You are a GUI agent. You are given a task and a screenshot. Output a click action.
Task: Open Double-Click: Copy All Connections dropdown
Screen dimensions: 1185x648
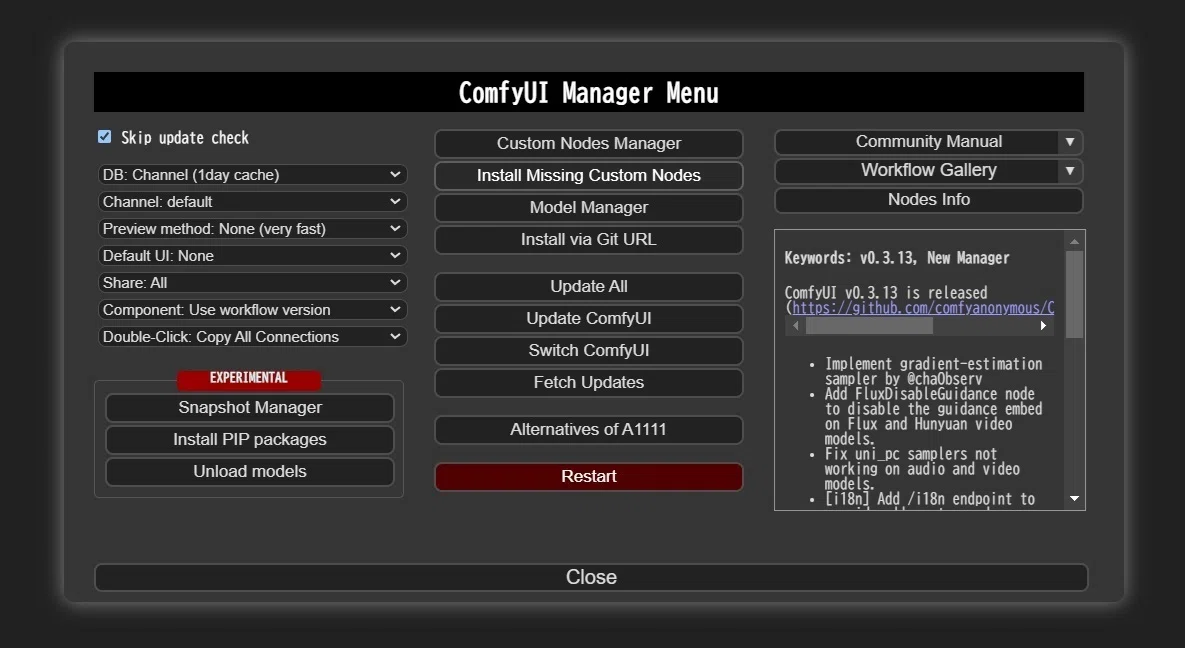252,336
